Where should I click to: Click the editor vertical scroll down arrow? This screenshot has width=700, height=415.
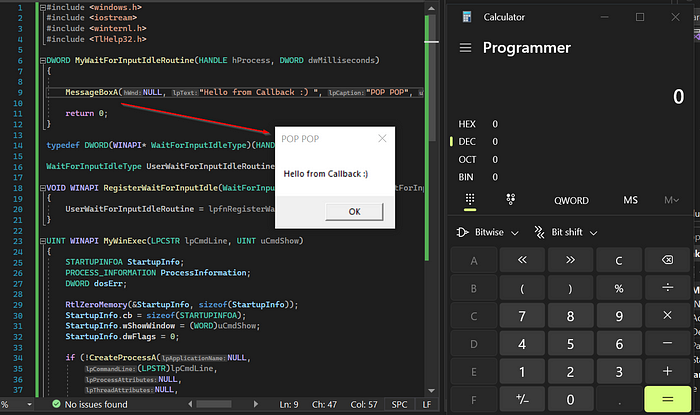pos(431,391)
